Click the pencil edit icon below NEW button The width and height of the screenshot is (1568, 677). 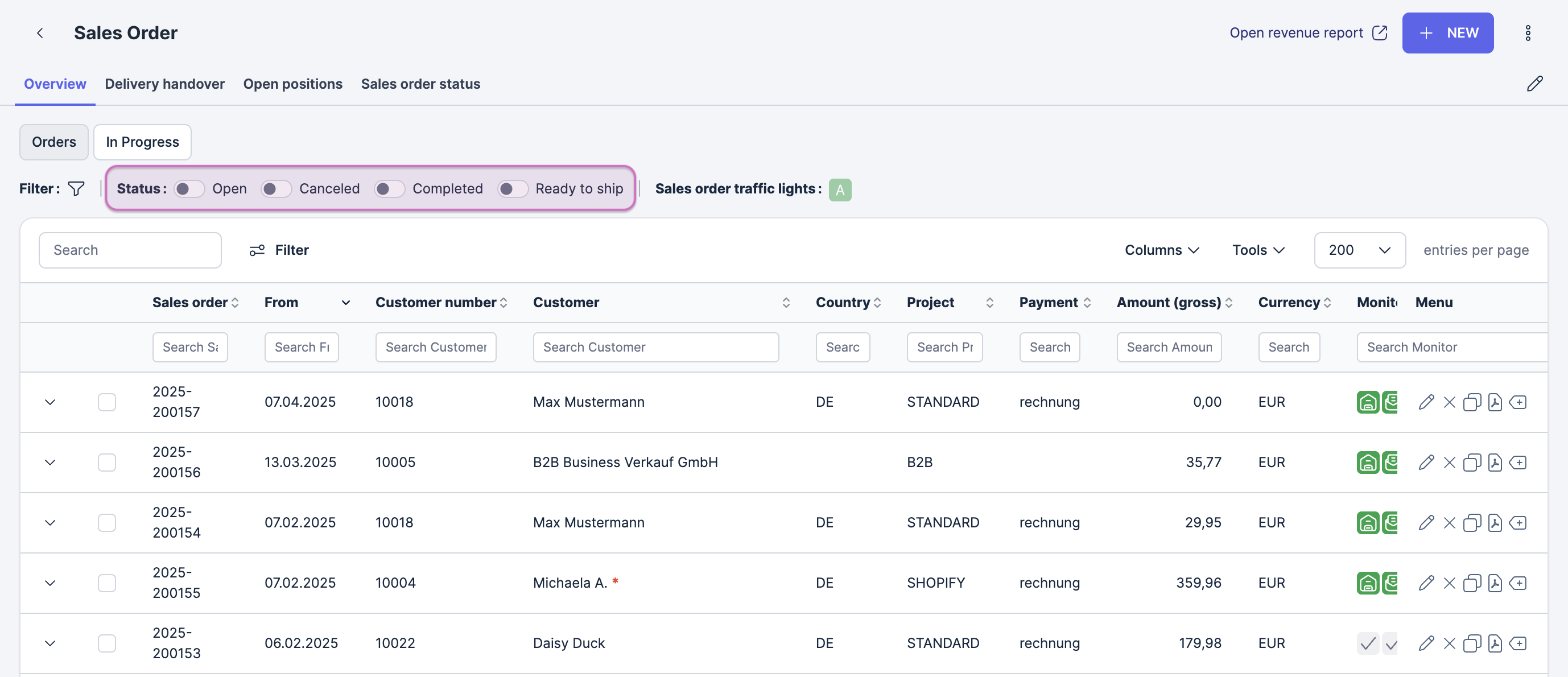[x=1534, y=84]
